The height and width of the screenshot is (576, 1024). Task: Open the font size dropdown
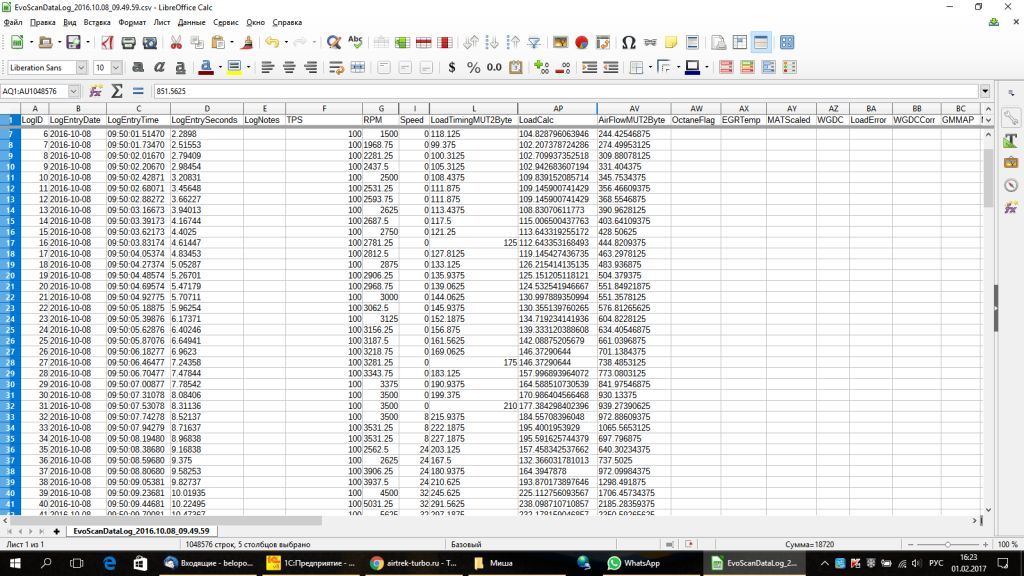pyautogui.click(x=116, y=67)
